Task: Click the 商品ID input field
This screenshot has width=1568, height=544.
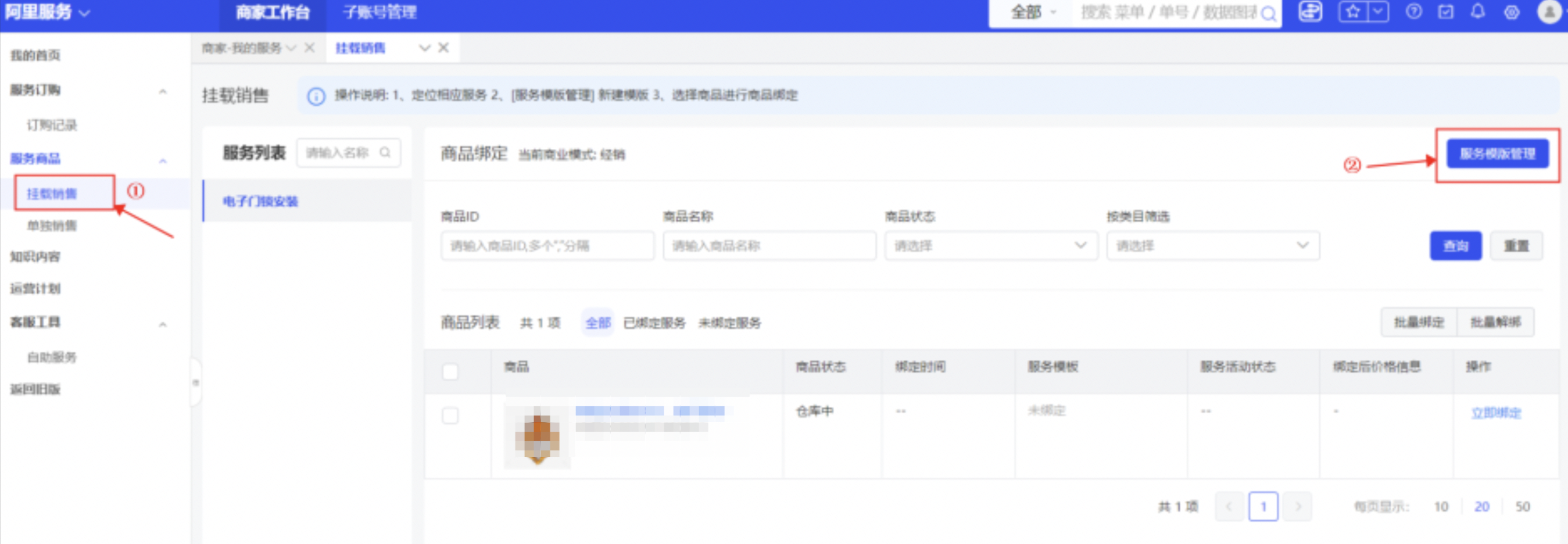Action: point(547,246)
